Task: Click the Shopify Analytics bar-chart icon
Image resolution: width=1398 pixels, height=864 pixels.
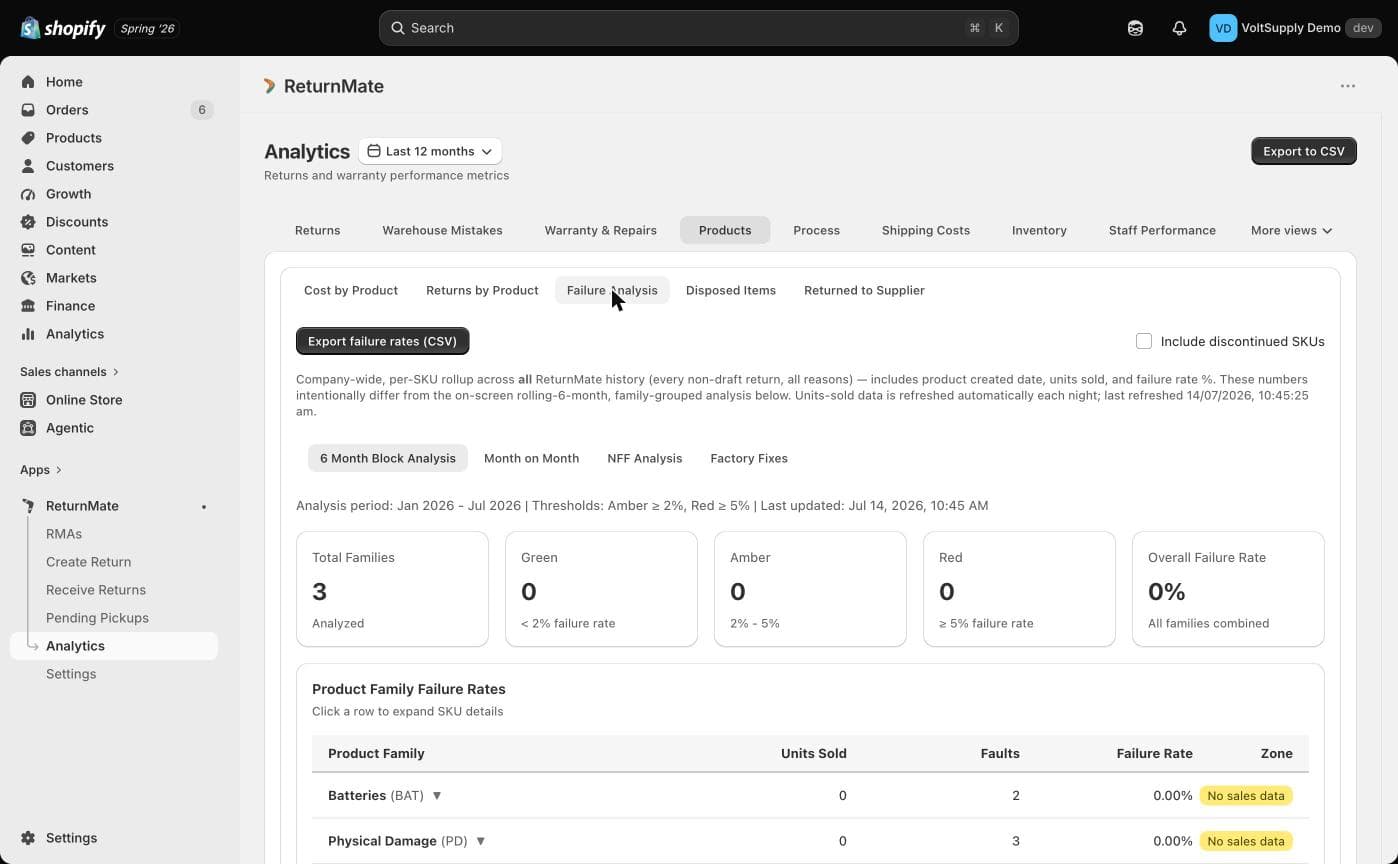Action: point(28,334)
